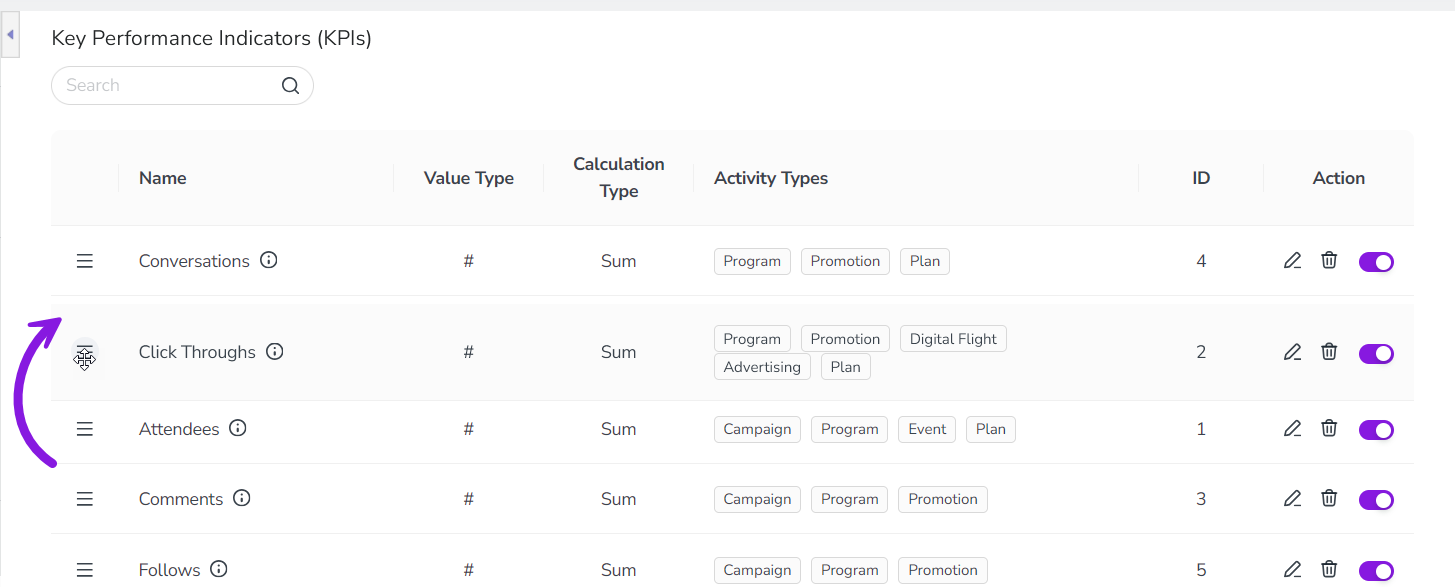1455x587 pixels.
Task: Click the Event tag in Attendees row
Action: (927, 429)
